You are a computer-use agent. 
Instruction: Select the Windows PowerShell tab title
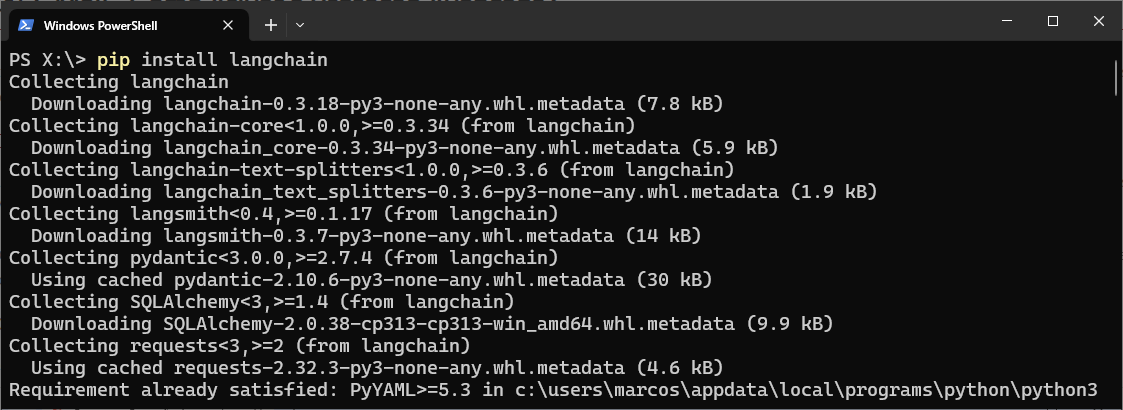click(x=100, y=25)
